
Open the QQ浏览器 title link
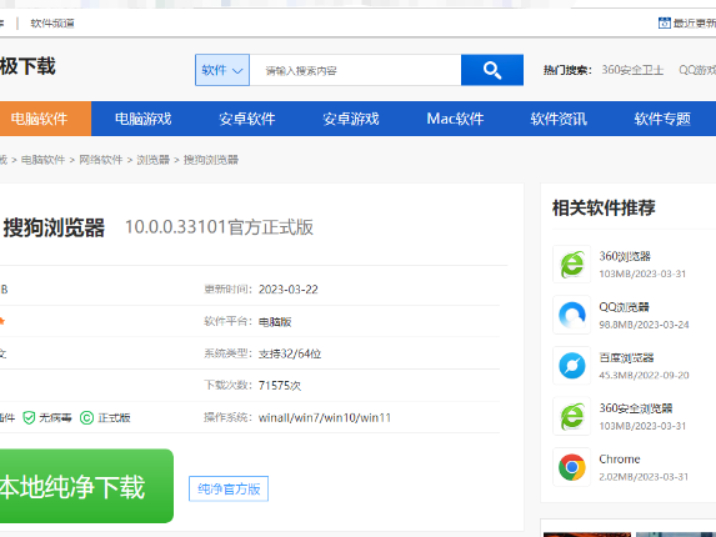[x=624, y=307]
